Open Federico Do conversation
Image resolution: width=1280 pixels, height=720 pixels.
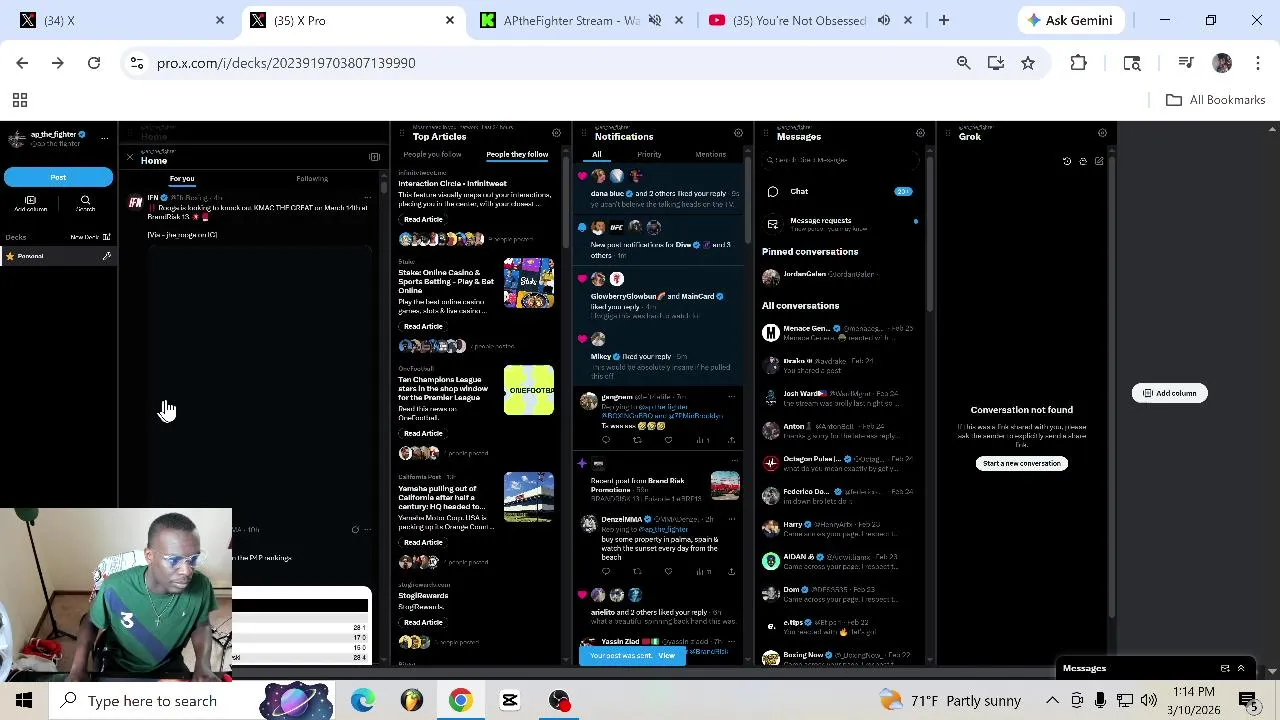pyautogui.click(x=840, y=496)
